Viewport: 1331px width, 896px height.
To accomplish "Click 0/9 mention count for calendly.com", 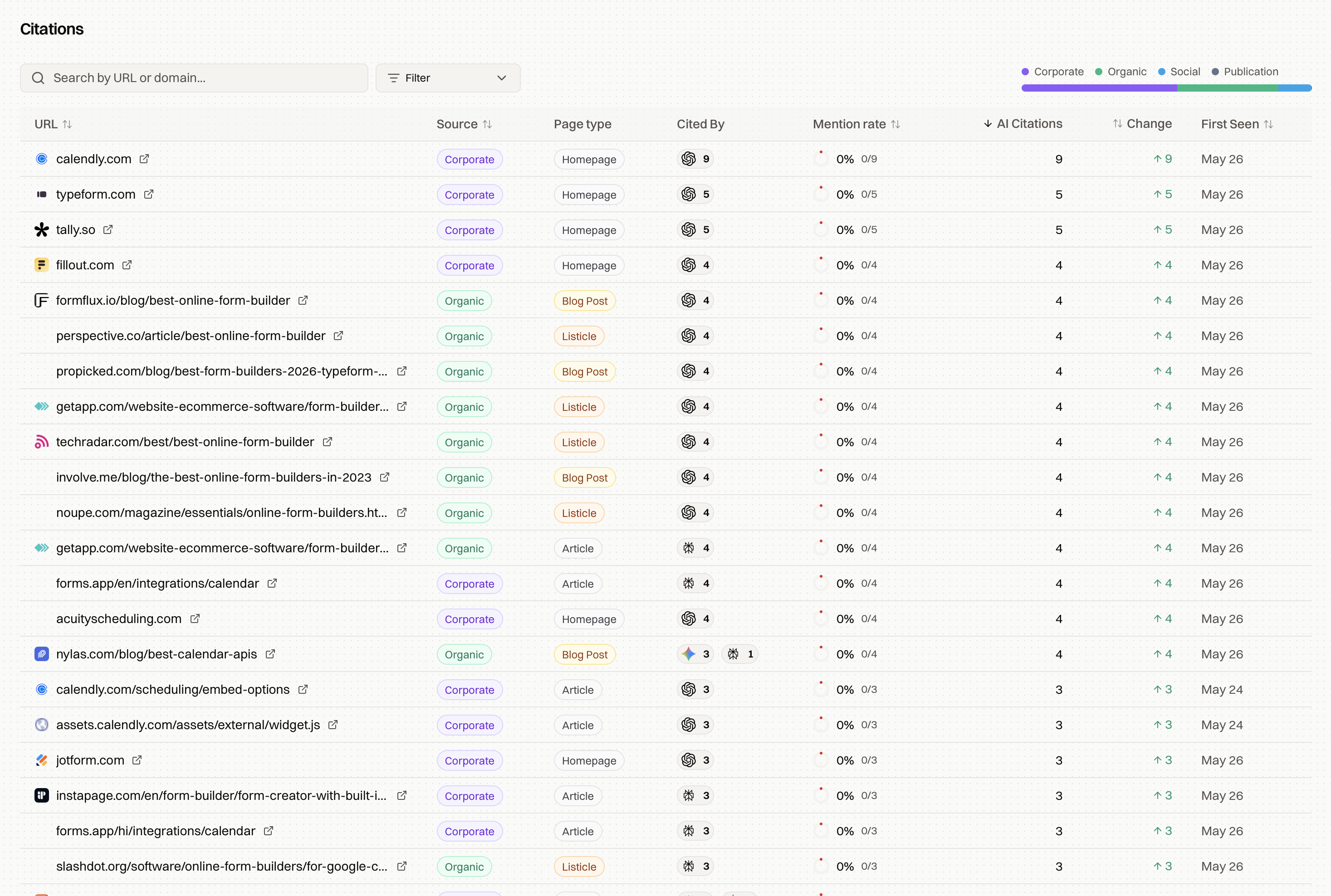I will pos(869,159).
